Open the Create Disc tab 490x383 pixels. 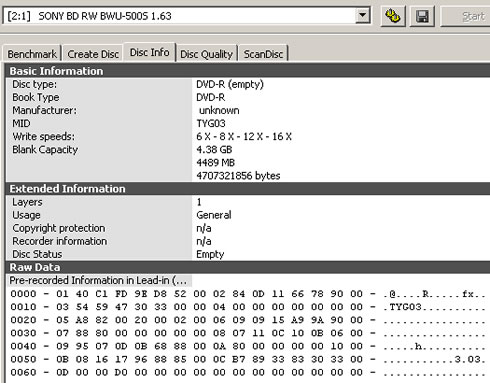[93, 54]
